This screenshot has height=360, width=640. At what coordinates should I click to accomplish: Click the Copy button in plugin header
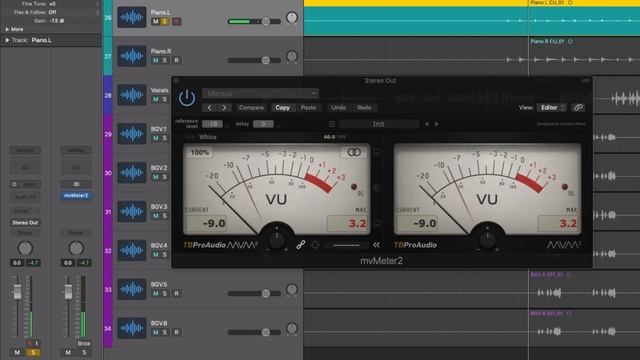282,108
